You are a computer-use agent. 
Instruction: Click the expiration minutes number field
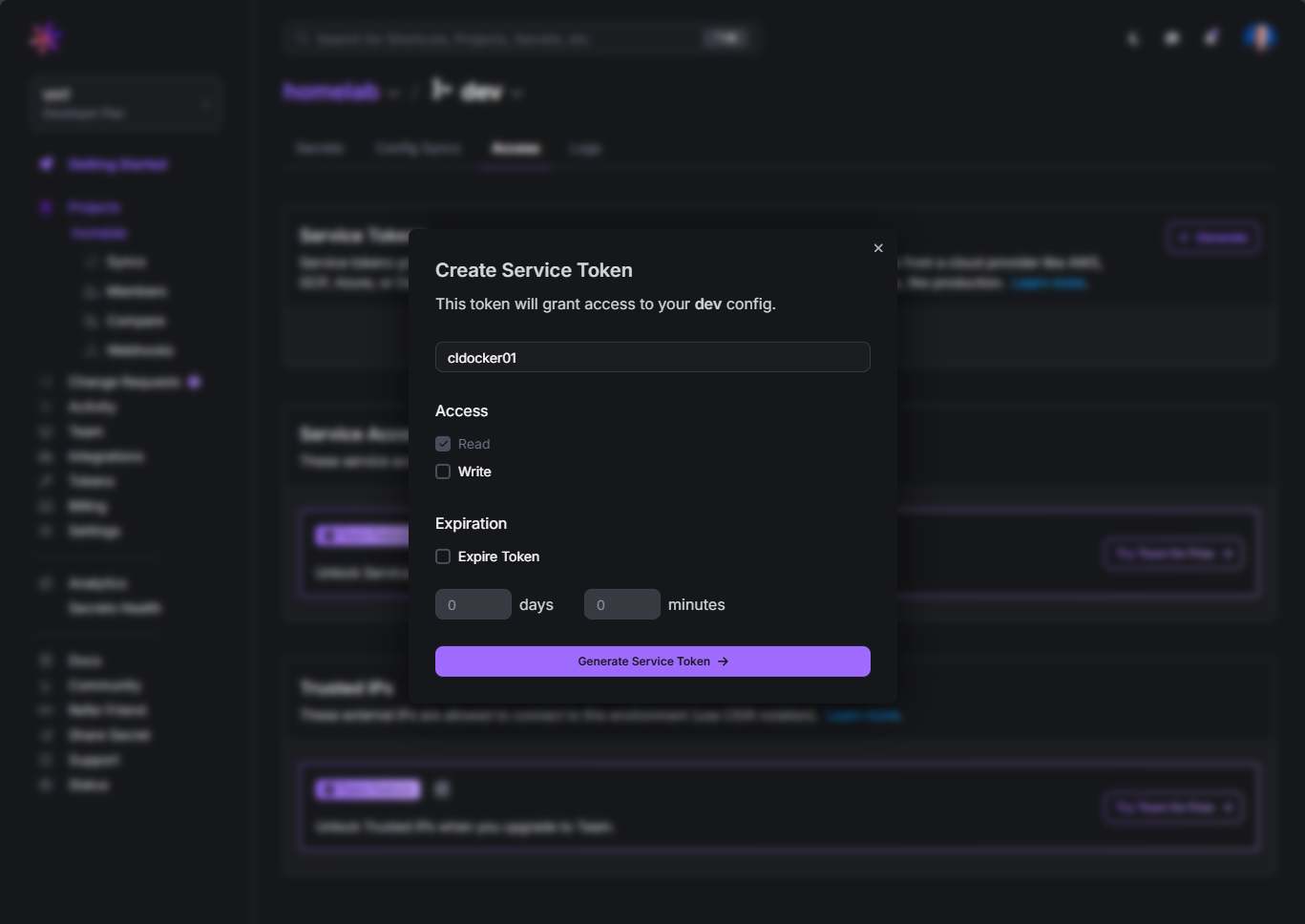pyautogui.click(x=621, y=604)
